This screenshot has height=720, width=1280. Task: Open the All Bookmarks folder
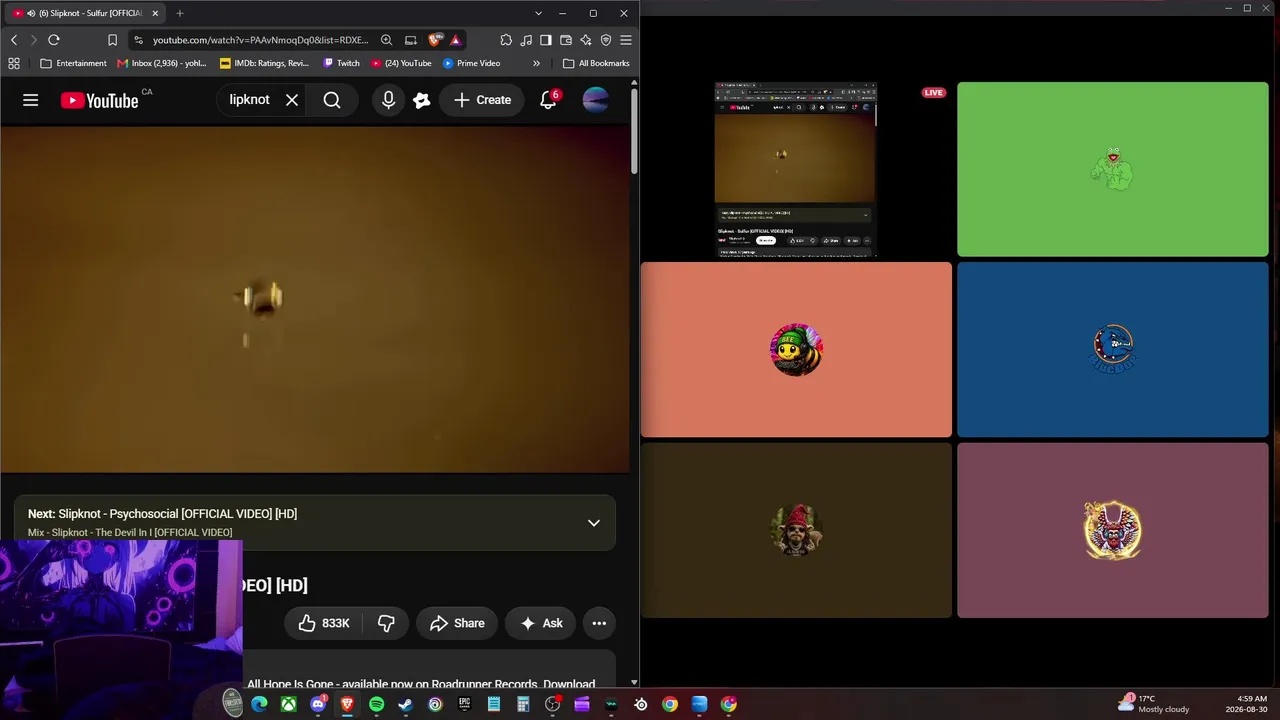point(596,63)
